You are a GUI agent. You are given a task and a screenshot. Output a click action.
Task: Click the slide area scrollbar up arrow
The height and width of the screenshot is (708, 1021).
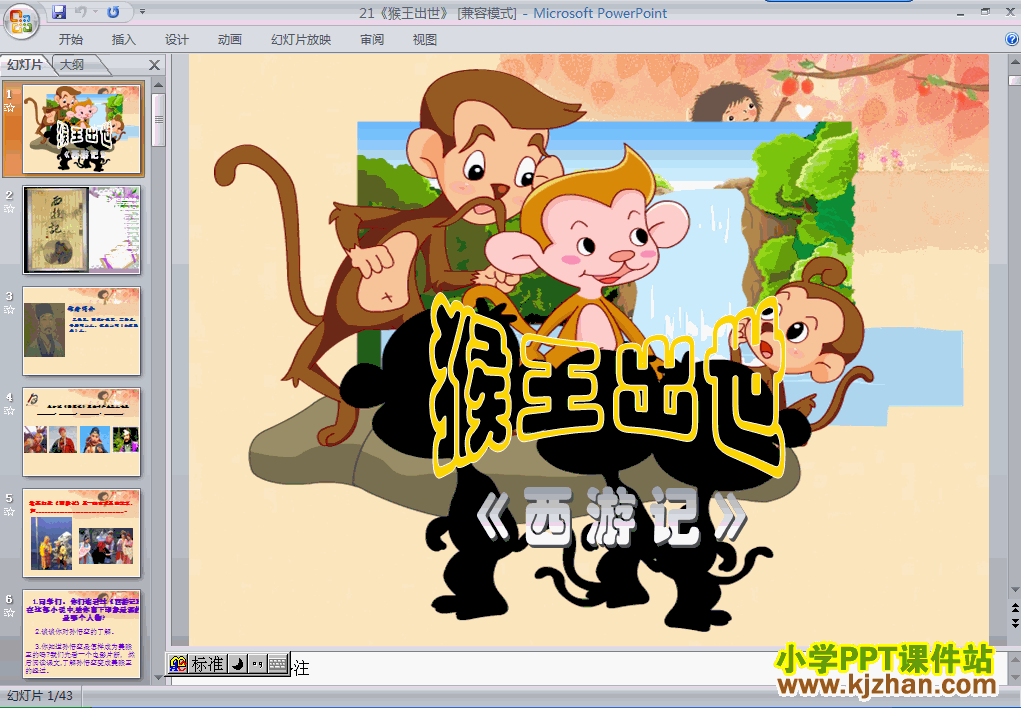tap(1014, 63)
